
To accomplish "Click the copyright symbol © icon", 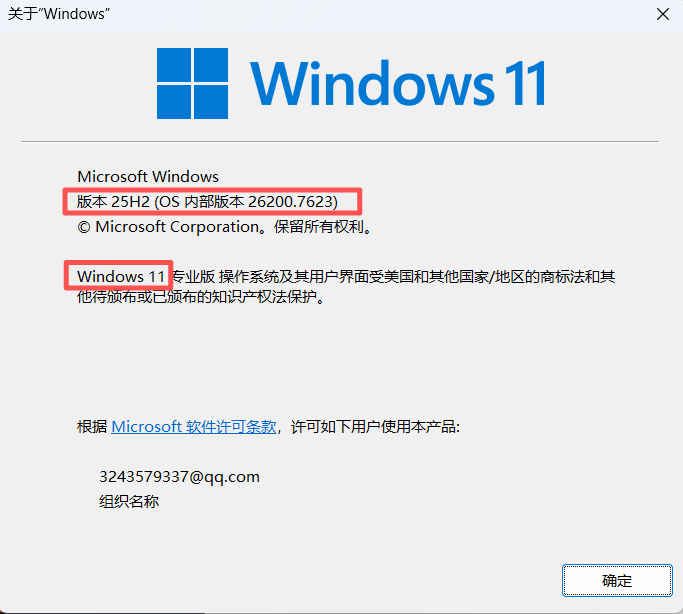I will tap(84, 227).
